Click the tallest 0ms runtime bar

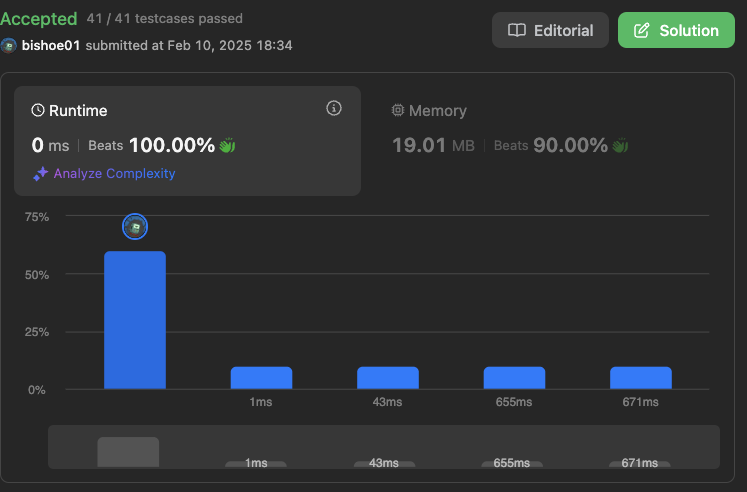click(x=135, y=320)
